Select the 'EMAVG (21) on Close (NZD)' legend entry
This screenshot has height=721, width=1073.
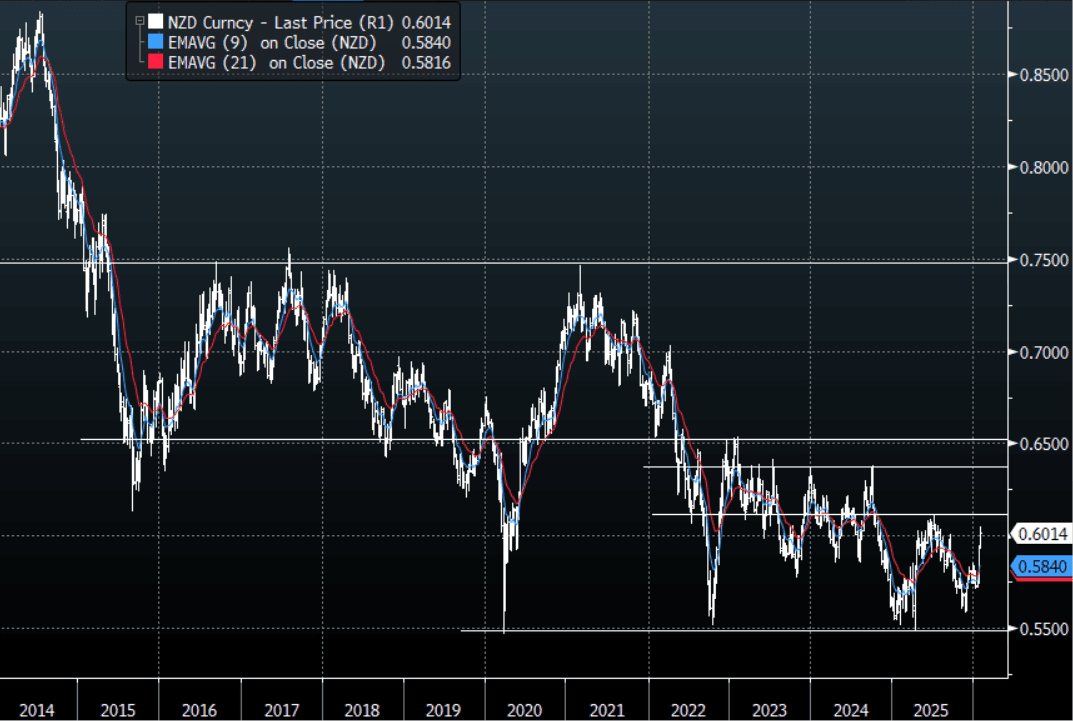276,62
